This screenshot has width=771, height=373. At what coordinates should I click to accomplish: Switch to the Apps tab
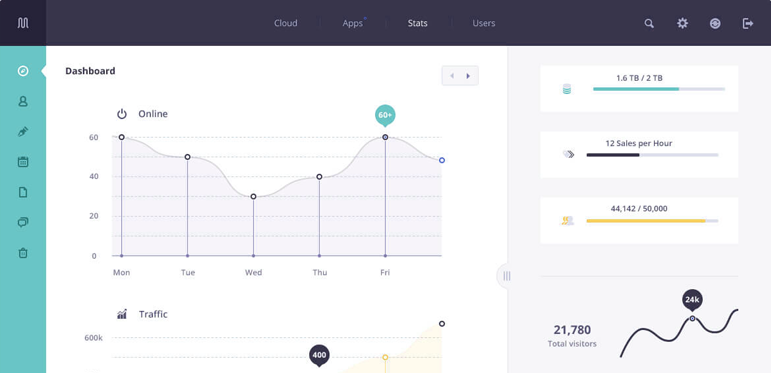coord(353,23)
